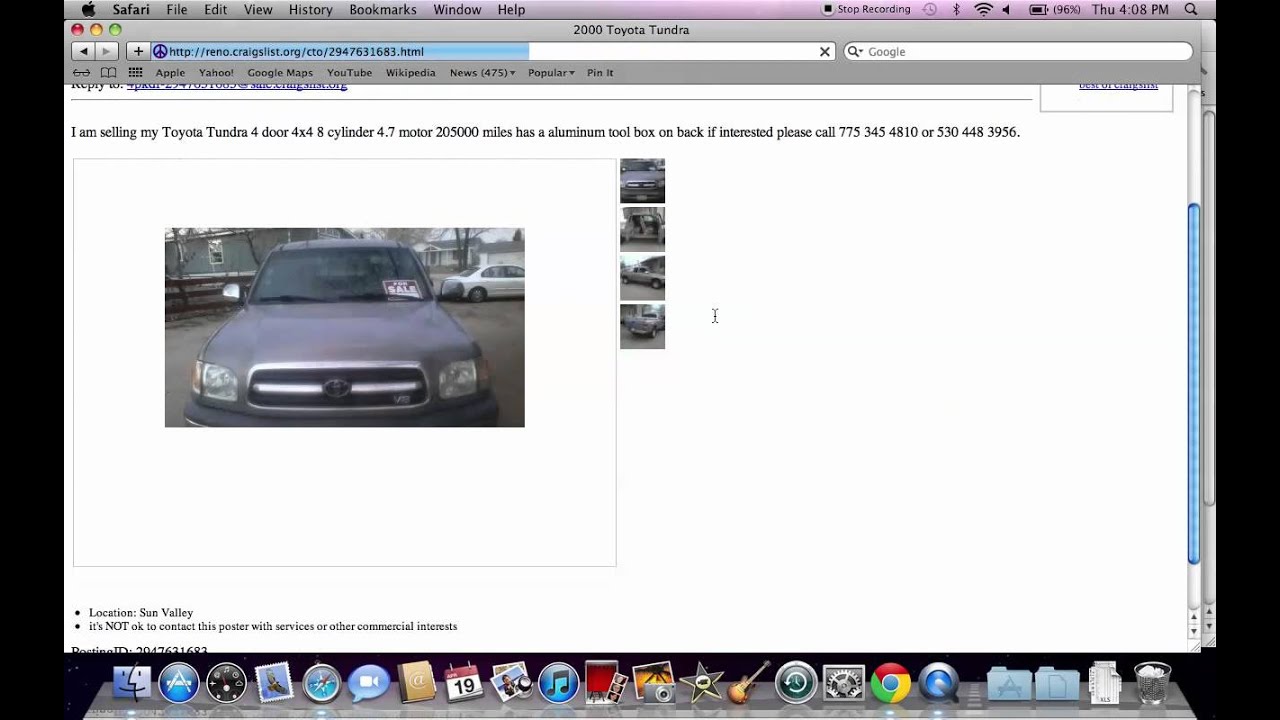Image resolution: width=1280 pixels, height=720 pixels.
Task: Open Finder from the Dock
Action: (x=131, y=684)
